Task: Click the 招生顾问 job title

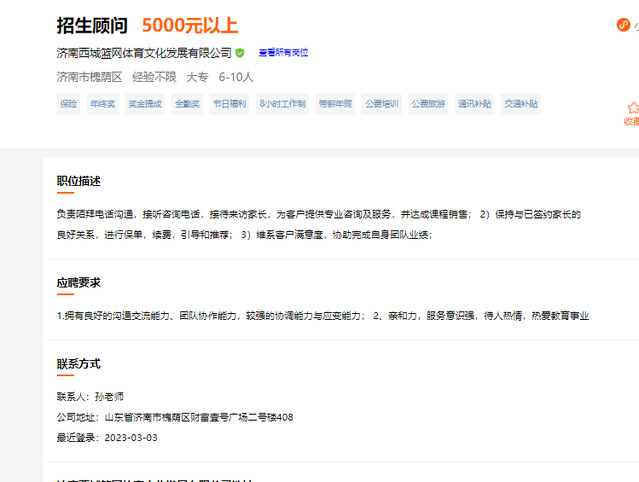Action: (92, 25)
